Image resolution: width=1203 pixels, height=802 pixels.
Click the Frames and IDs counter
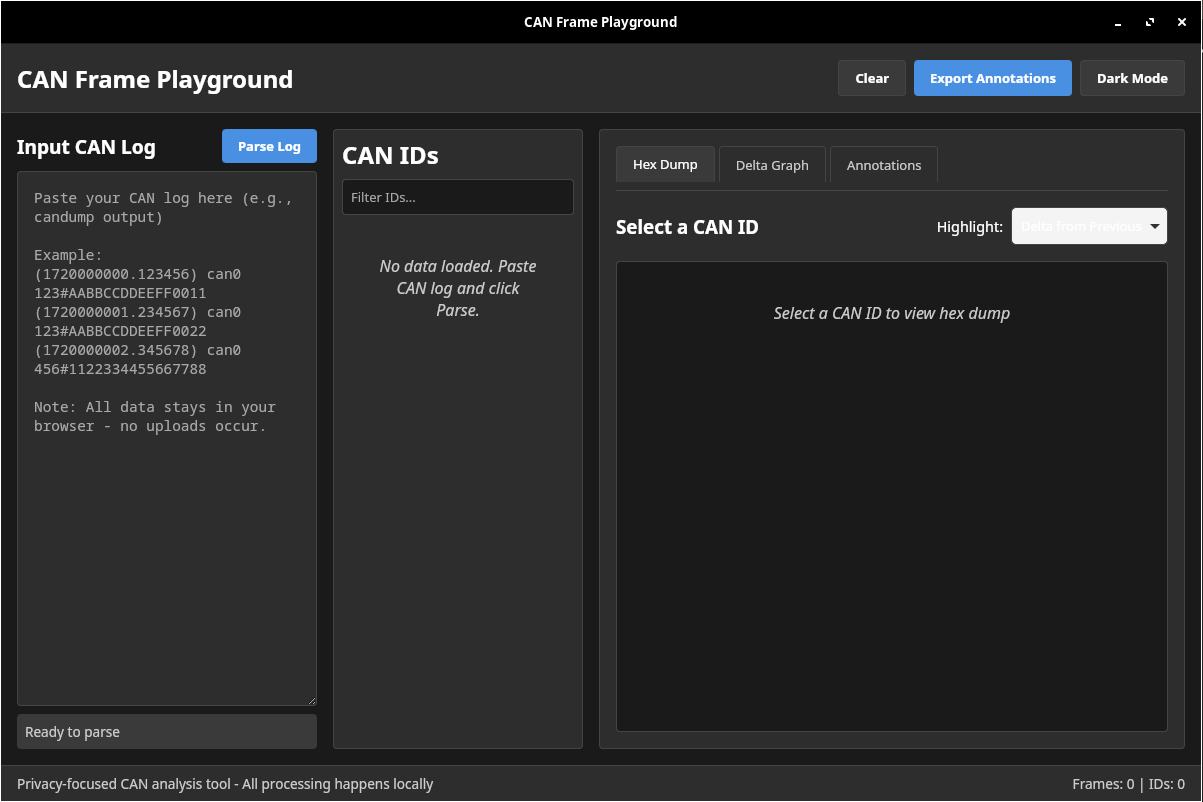pos(1128,784)
